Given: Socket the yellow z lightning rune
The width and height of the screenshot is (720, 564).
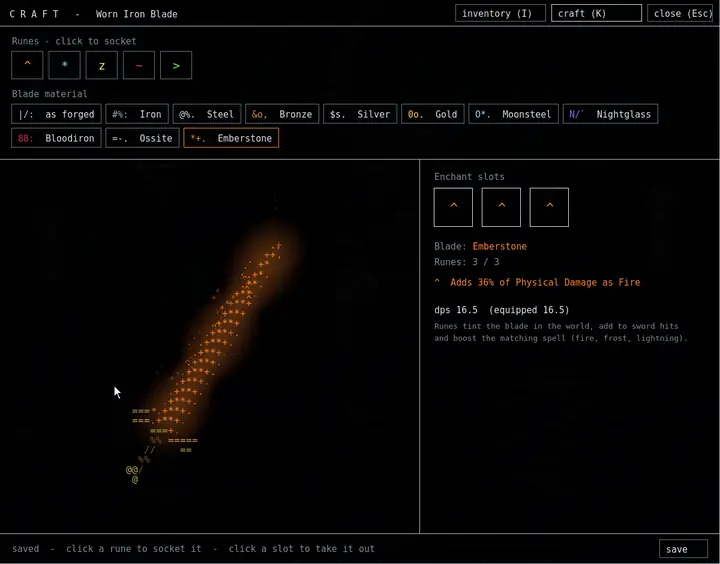Looking at the screenshot, I should pyautogui.click(x=101, y=65).
